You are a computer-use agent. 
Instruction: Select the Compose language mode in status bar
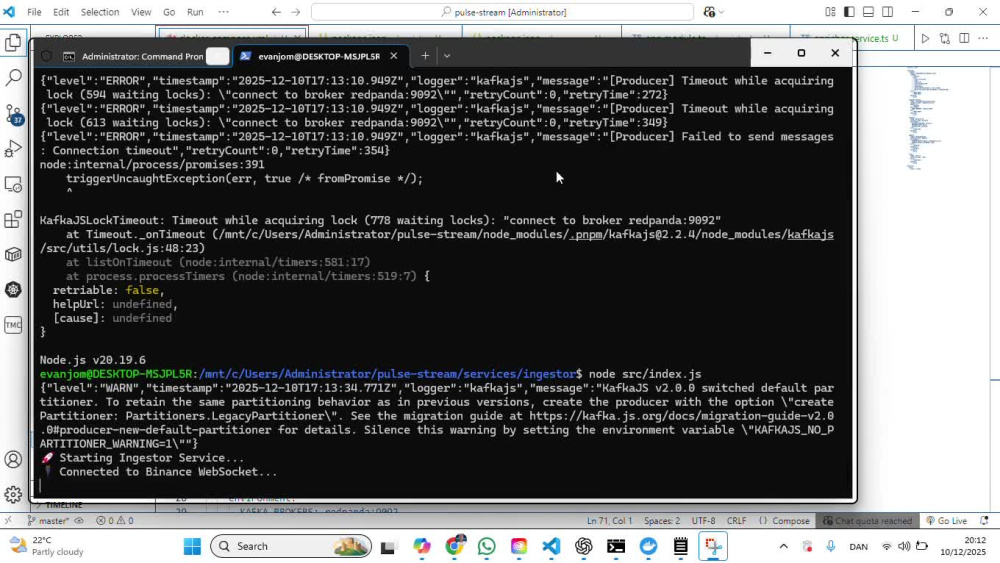pos(784,521)
